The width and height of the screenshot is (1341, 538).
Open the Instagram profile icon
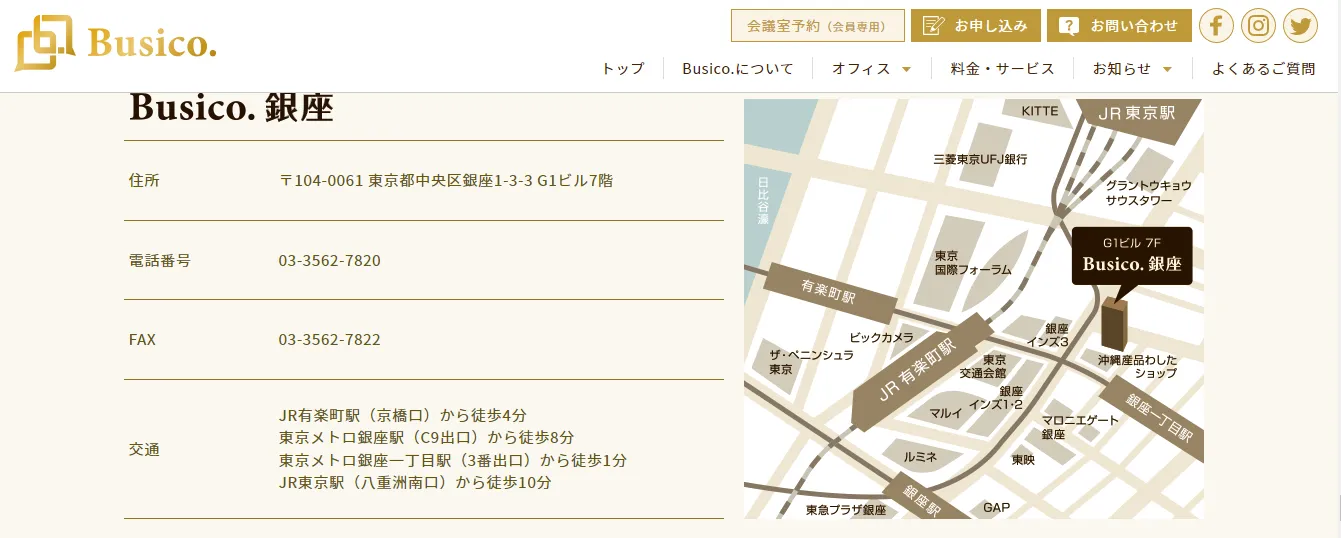pos(1258,26)
